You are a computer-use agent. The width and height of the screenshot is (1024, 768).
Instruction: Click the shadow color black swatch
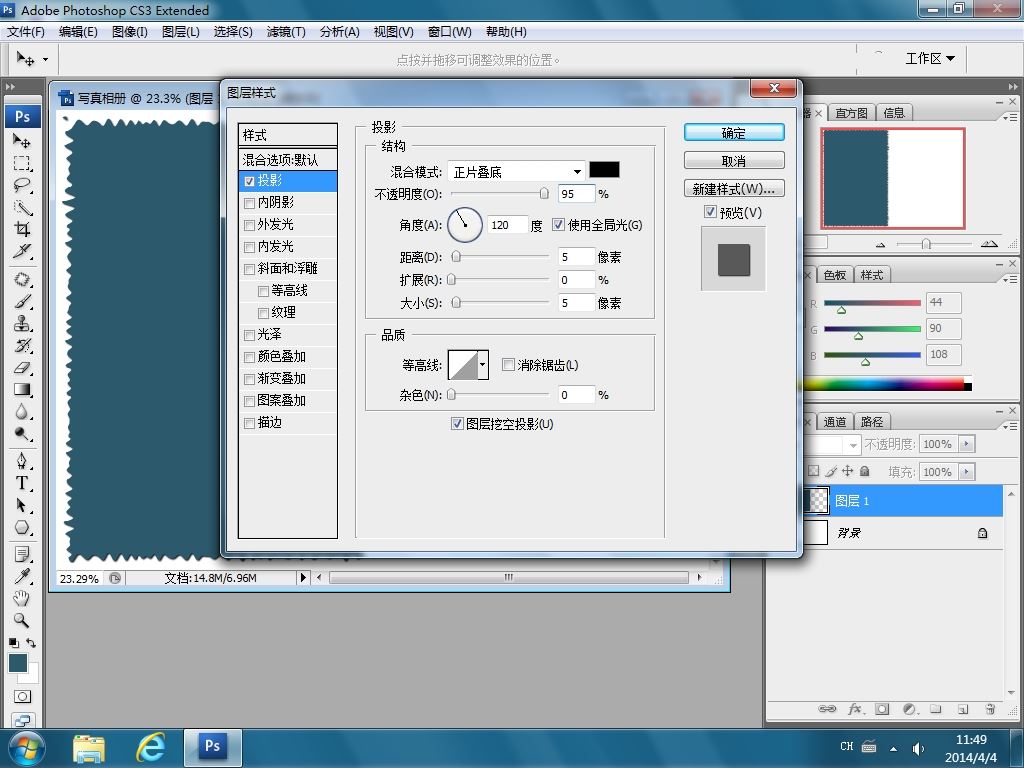click(604, 170)
